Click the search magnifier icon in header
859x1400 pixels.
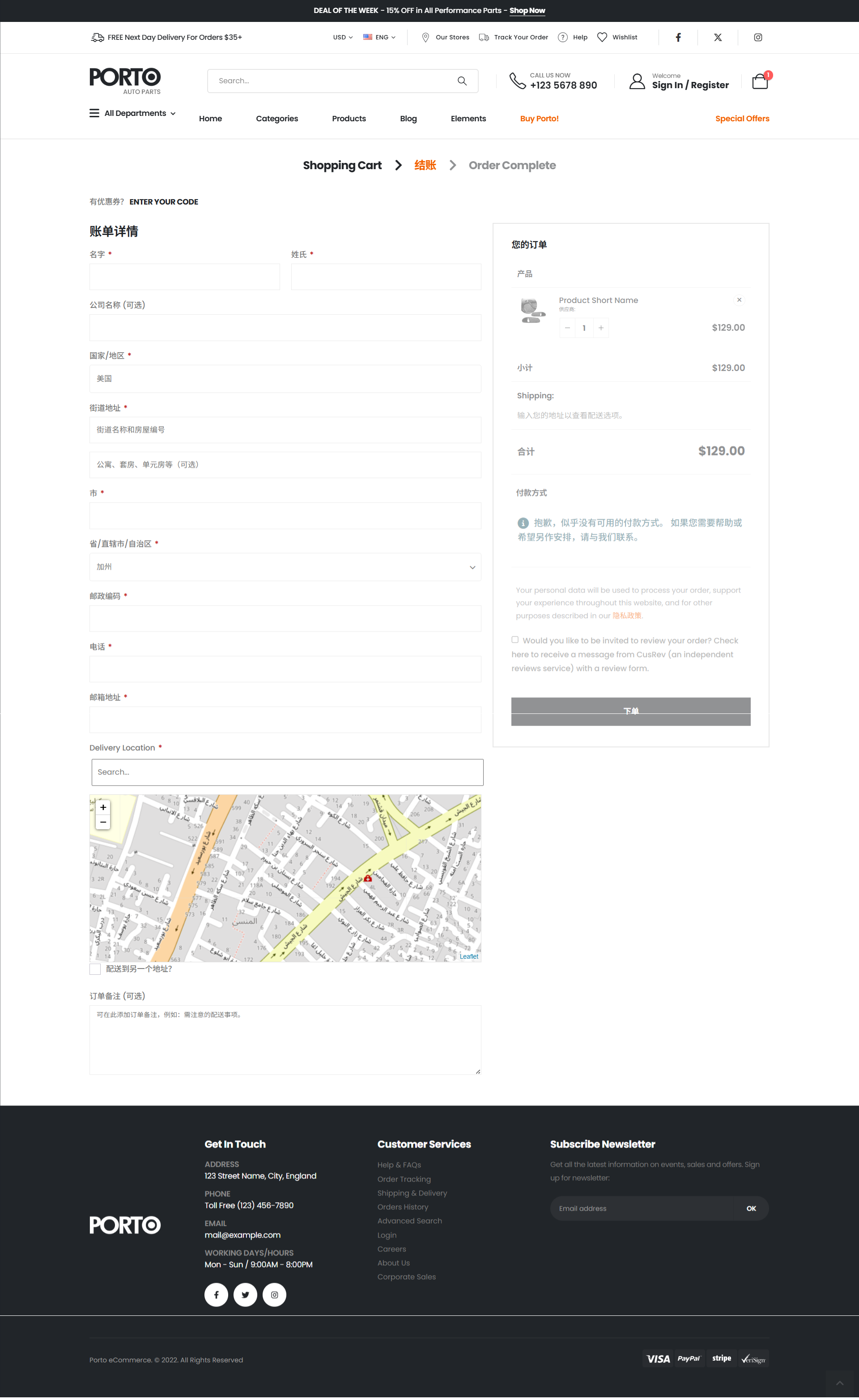pos(462,81)
